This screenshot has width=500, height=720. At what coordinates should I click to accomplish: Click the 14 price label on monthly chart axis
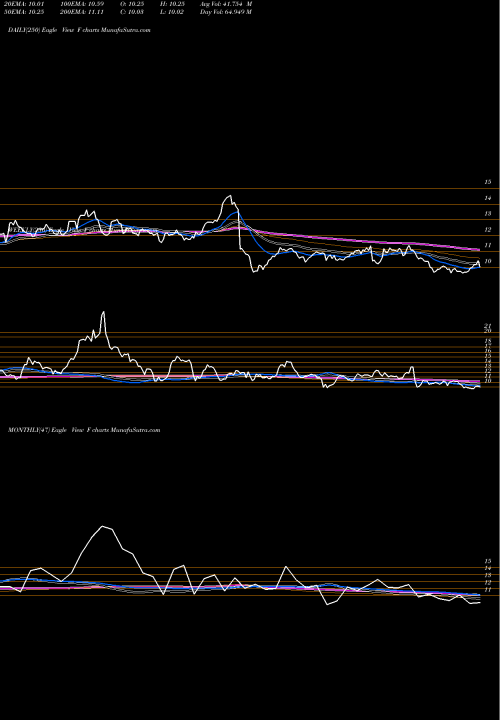pos(488,568)
